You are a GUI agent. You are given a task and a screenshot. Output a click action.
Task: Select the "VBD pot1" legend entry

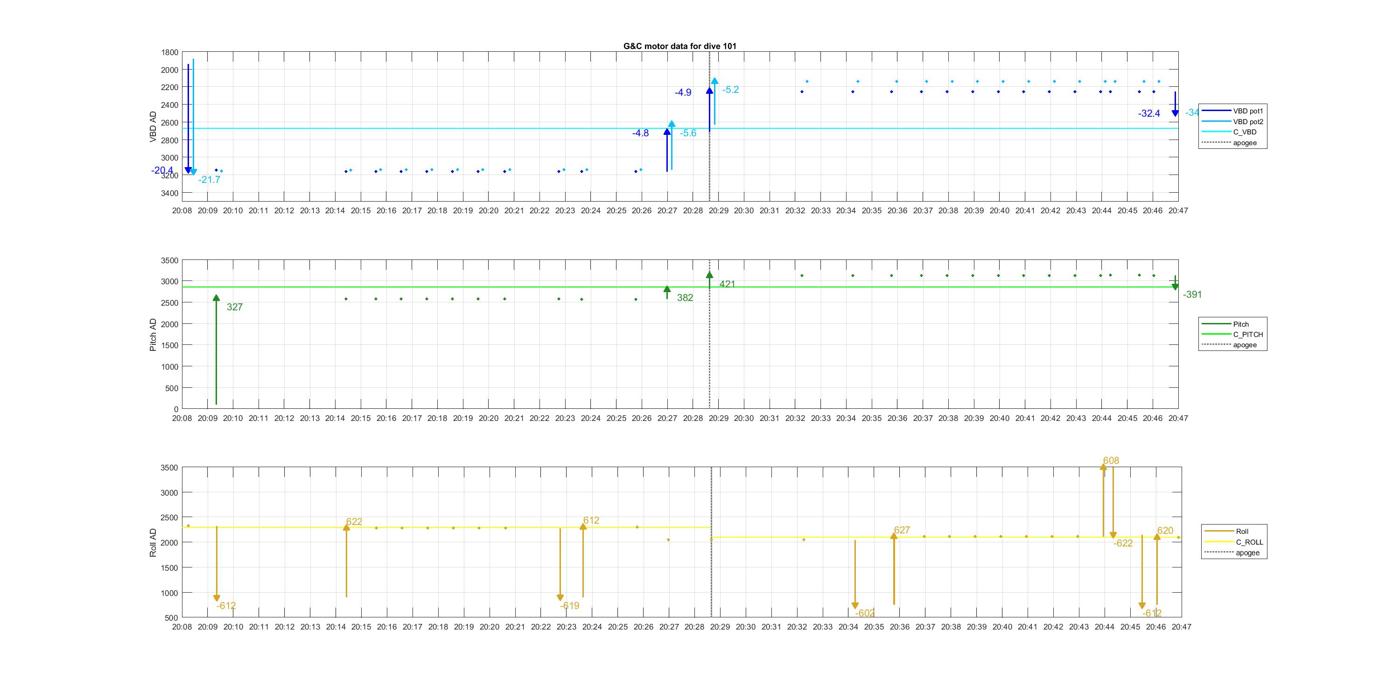[1234, 111]
